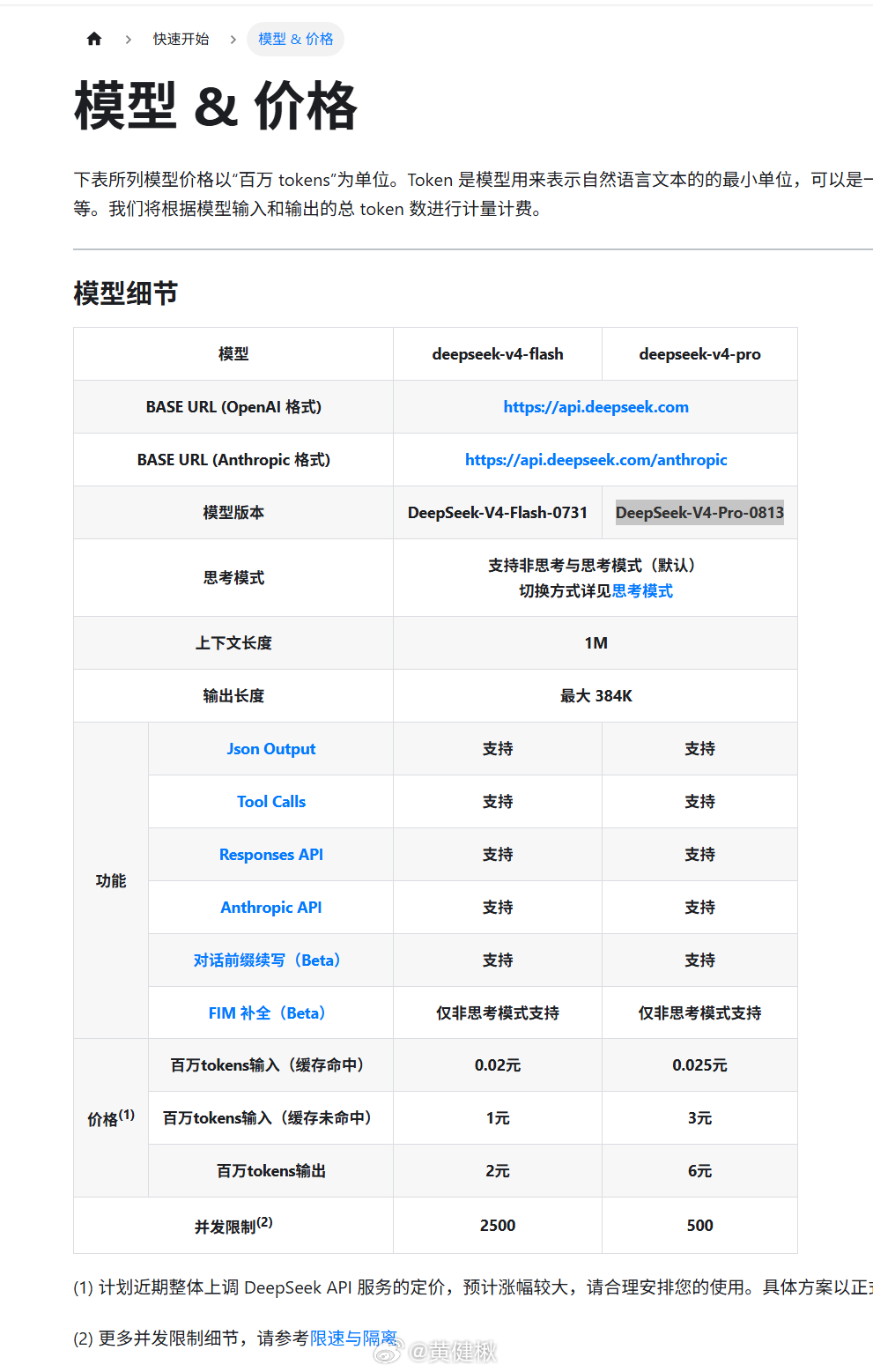Click the 1元 cache-miss input price
The width and height of the screenshot is (873, 1372).
(x=498, y=1118)
